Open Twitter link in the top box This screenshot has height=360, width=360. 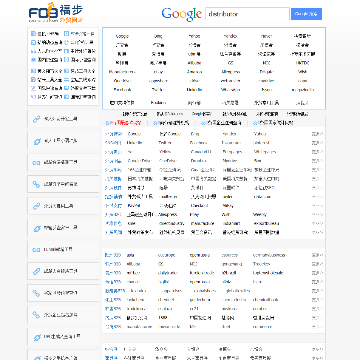point(158,90)
